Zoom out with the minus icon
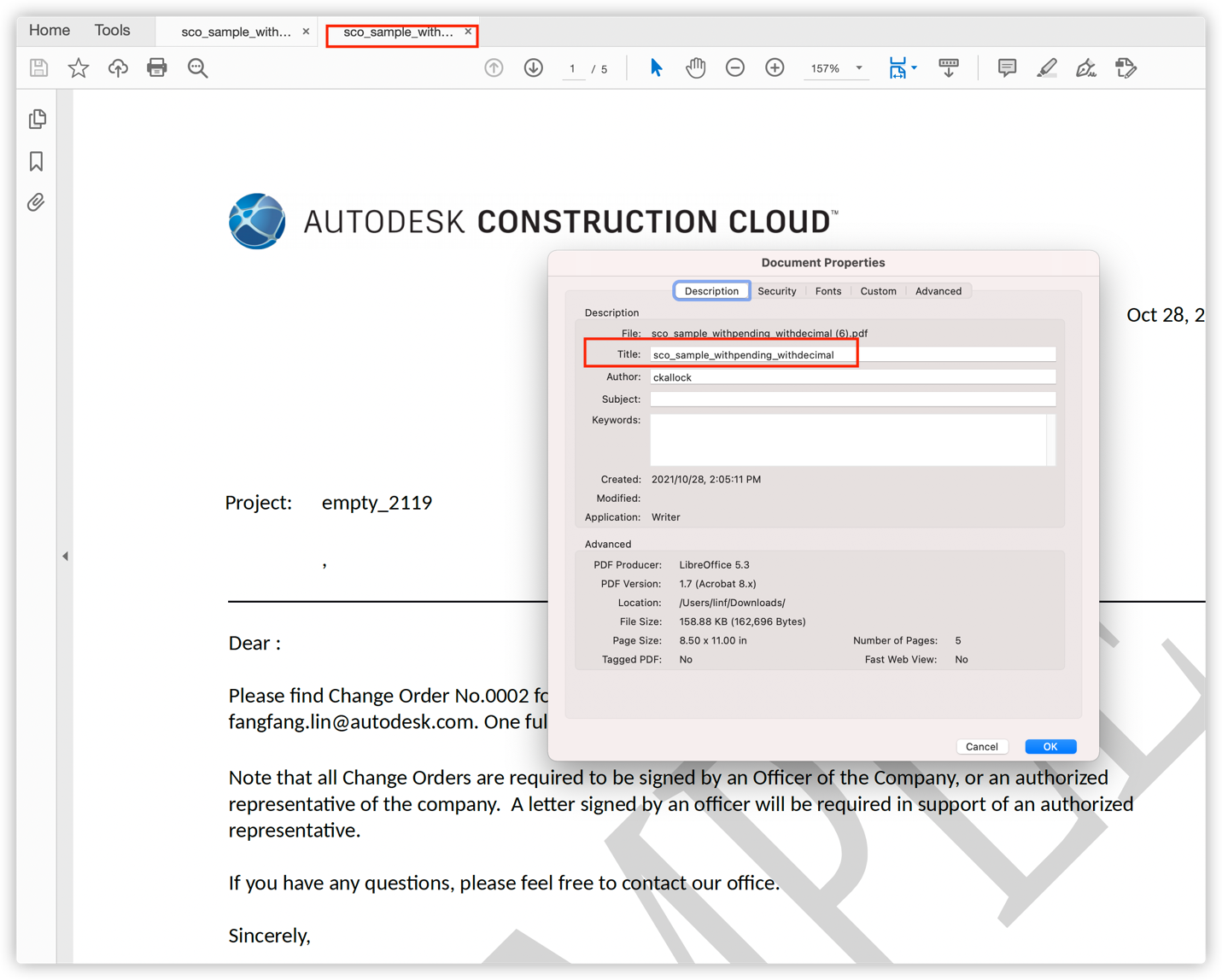 pos(735,68)
